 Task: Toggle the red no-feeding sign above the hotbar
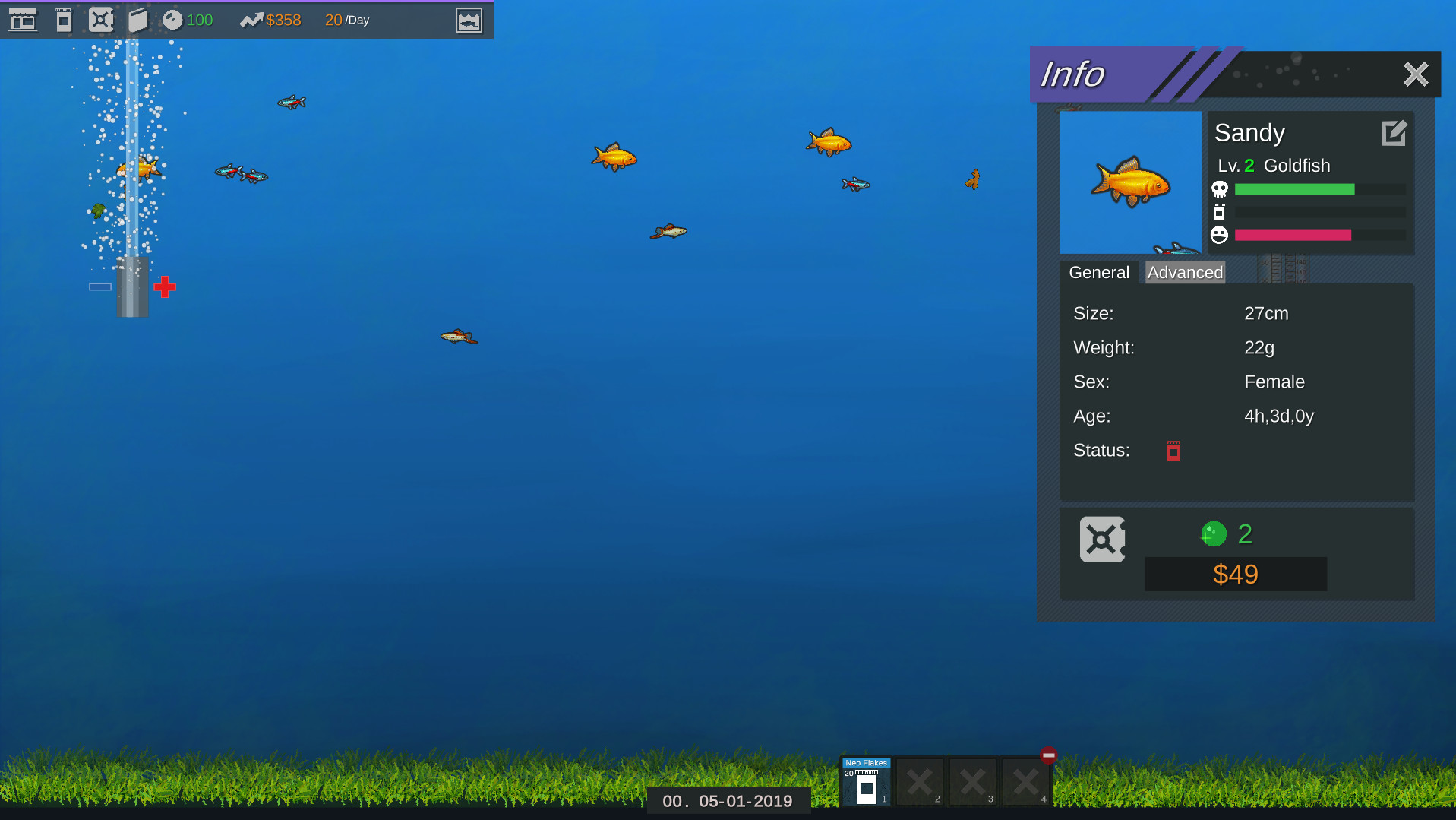click(1049, 755)
